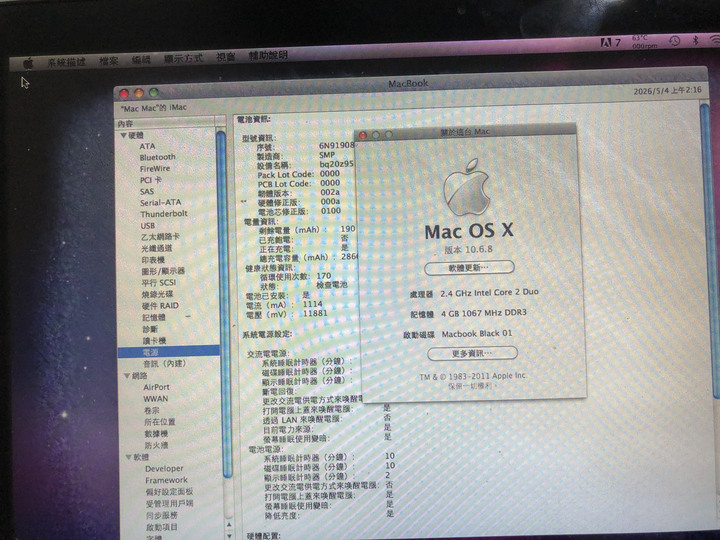This screenshot has height=540, width=720.
Task: Select 燒錄光碟 in the sidebar
Action: click(158, 294)
